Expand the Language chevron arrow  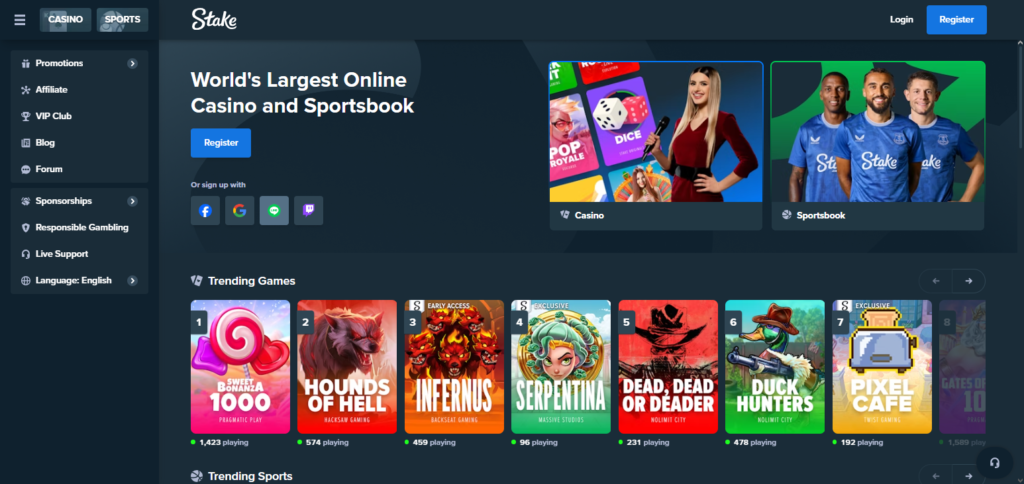point(133,280)
